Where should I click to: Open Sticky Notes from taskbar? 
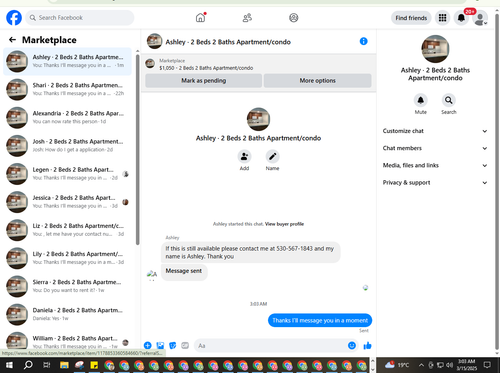pos(94,365)
